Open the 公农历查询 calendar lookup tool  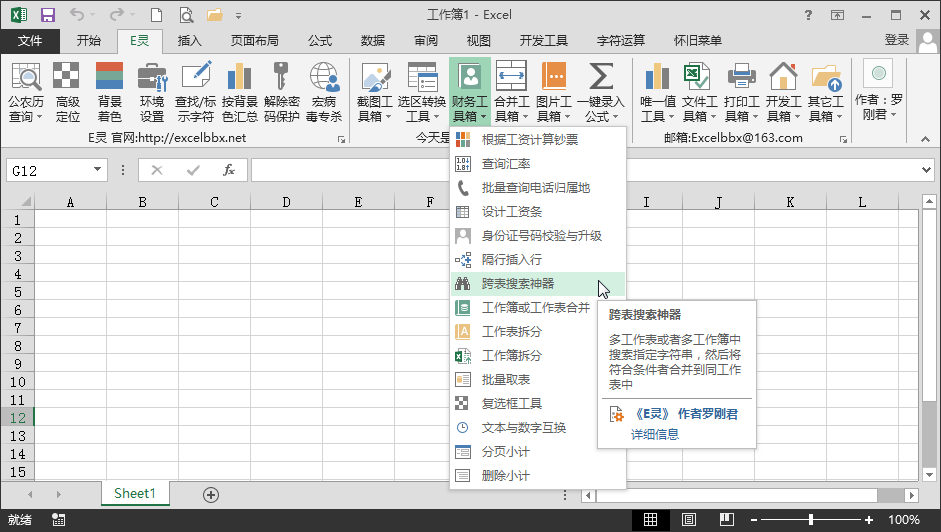click(26, 92)
